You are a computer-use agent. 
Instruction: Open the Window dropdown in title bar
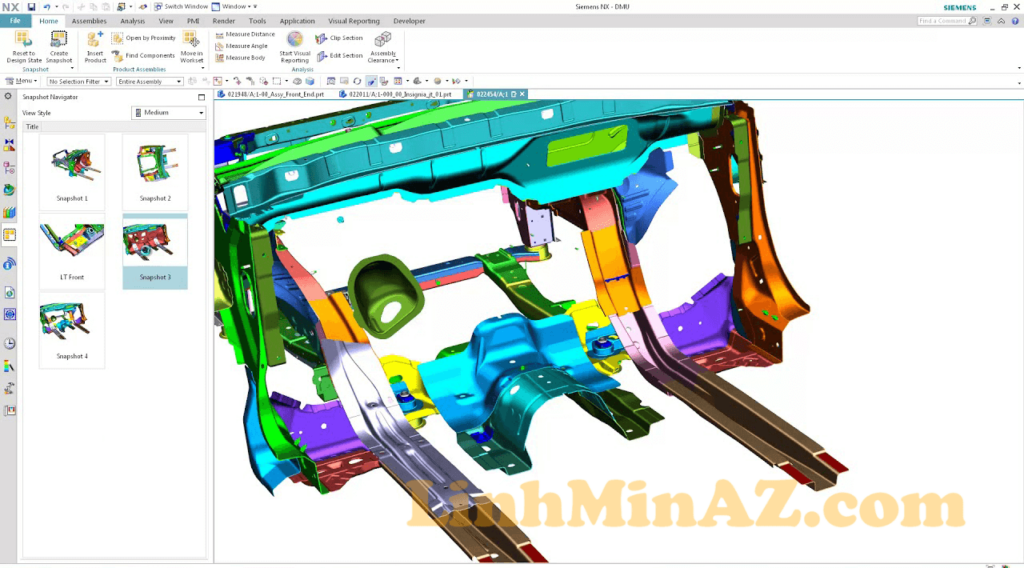[x=234, y=7]
